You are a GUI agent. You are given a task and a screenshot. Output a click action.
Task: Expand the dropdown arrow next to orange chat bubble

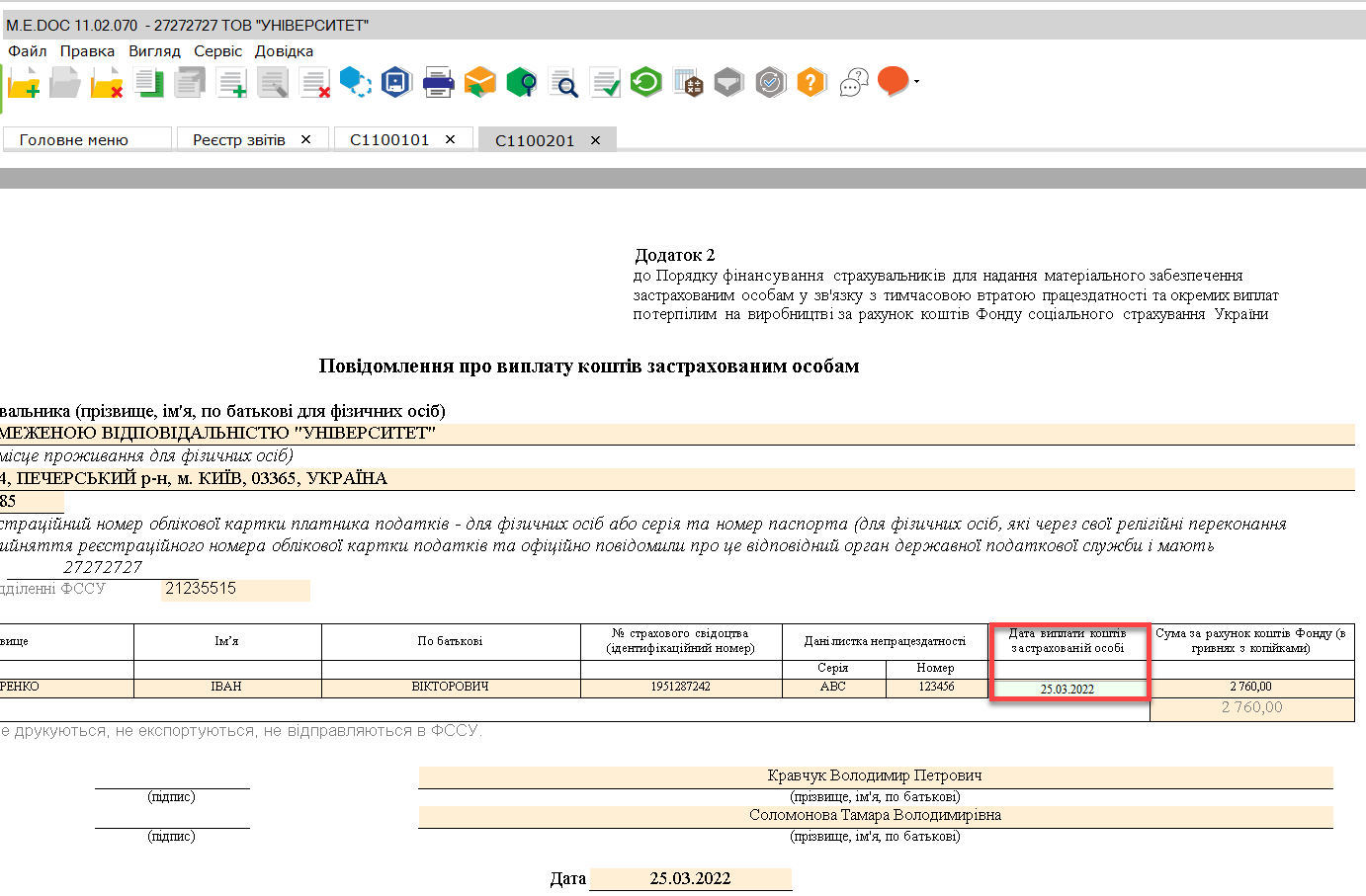tap(916, 82)
